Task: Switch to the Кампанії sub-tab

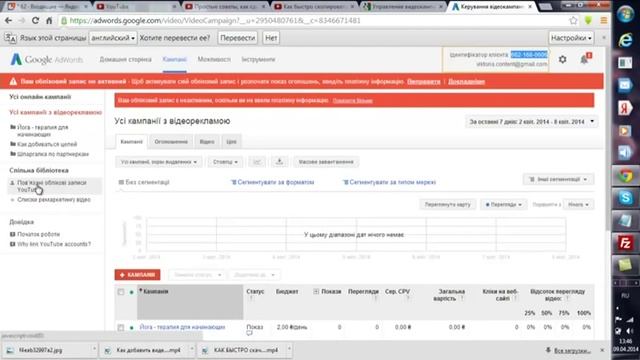Action: pos(131,142)
